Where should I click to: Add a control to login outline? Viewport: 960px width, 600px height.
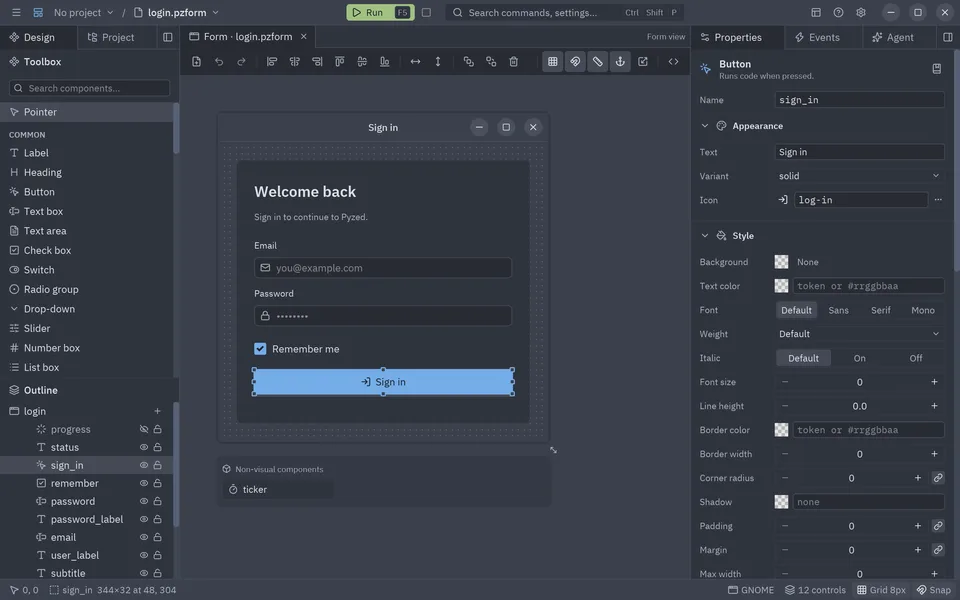point(157,411)
